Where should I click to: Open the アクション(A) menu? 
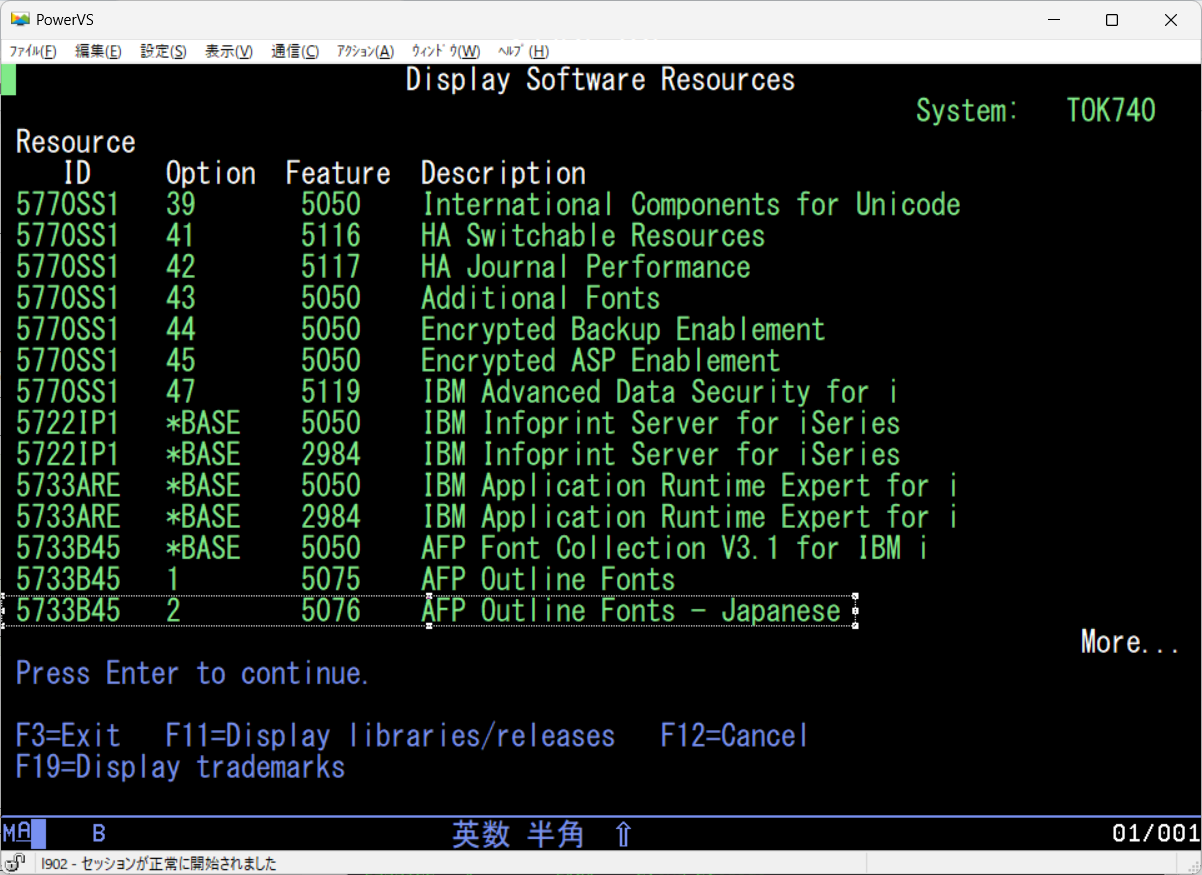click(365, 52)
